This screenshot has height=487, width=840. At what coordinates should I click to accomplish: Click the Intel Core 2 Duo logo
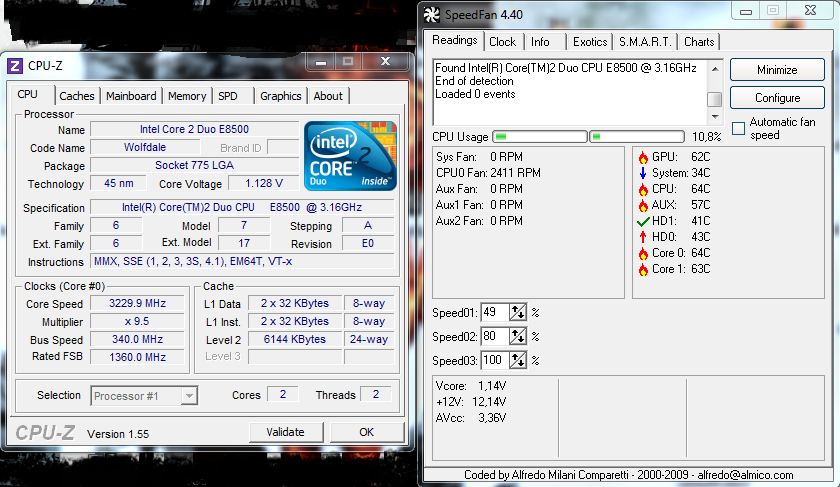(x=350, y=156)
